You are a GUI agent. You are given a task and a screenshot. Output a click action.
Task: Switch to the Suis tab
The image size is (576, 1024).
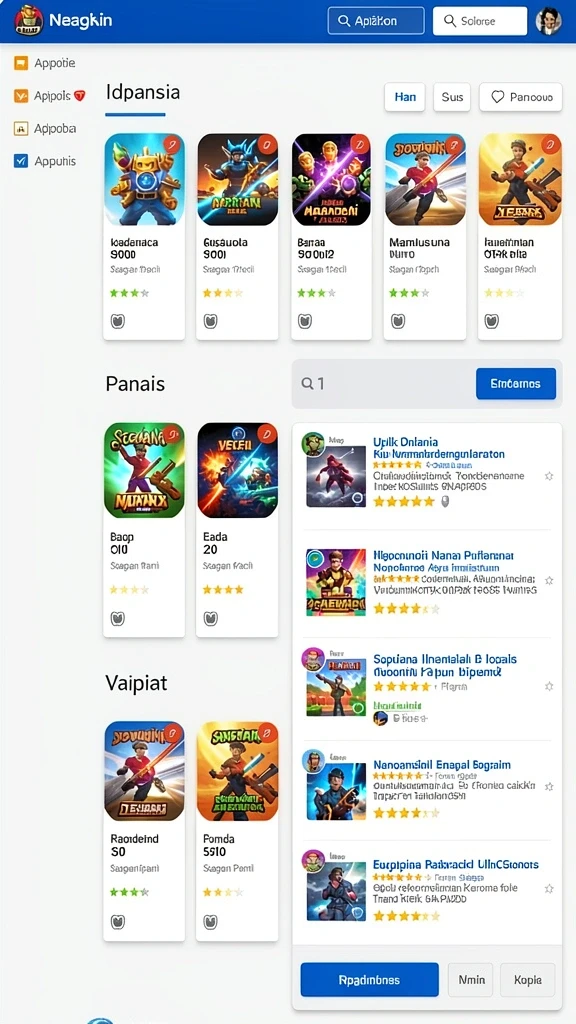pyautogui.click(x=452, y=97)
